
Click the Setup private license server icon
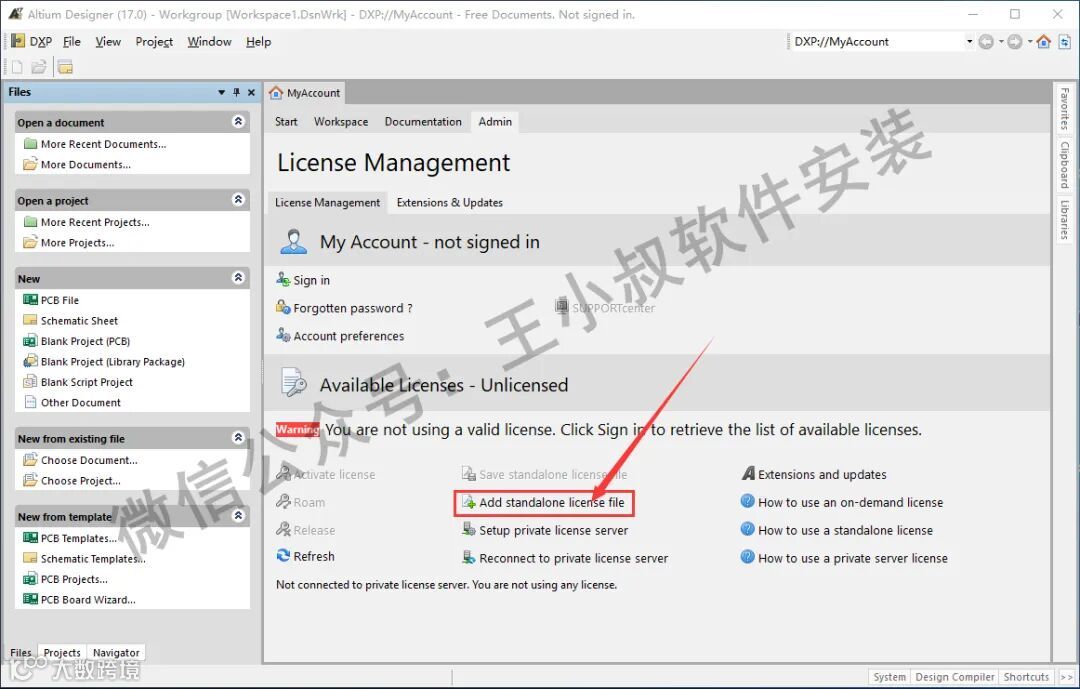tap(469, 530)
